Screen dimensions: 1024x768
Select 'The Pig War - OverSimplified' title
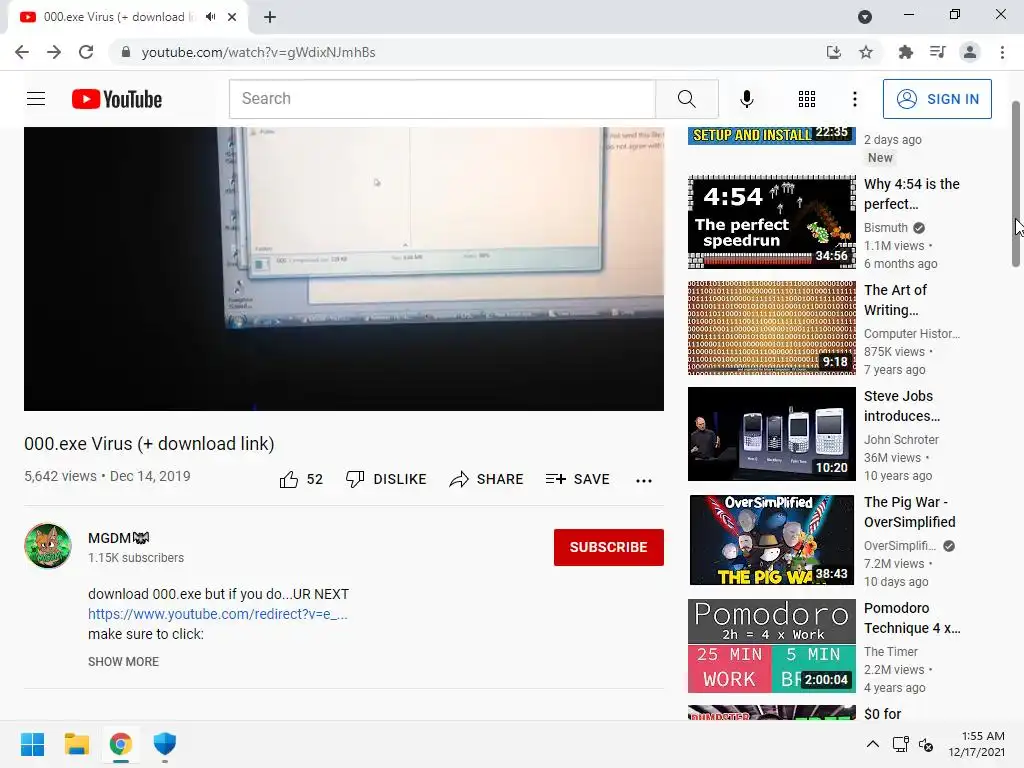[909, 512]
